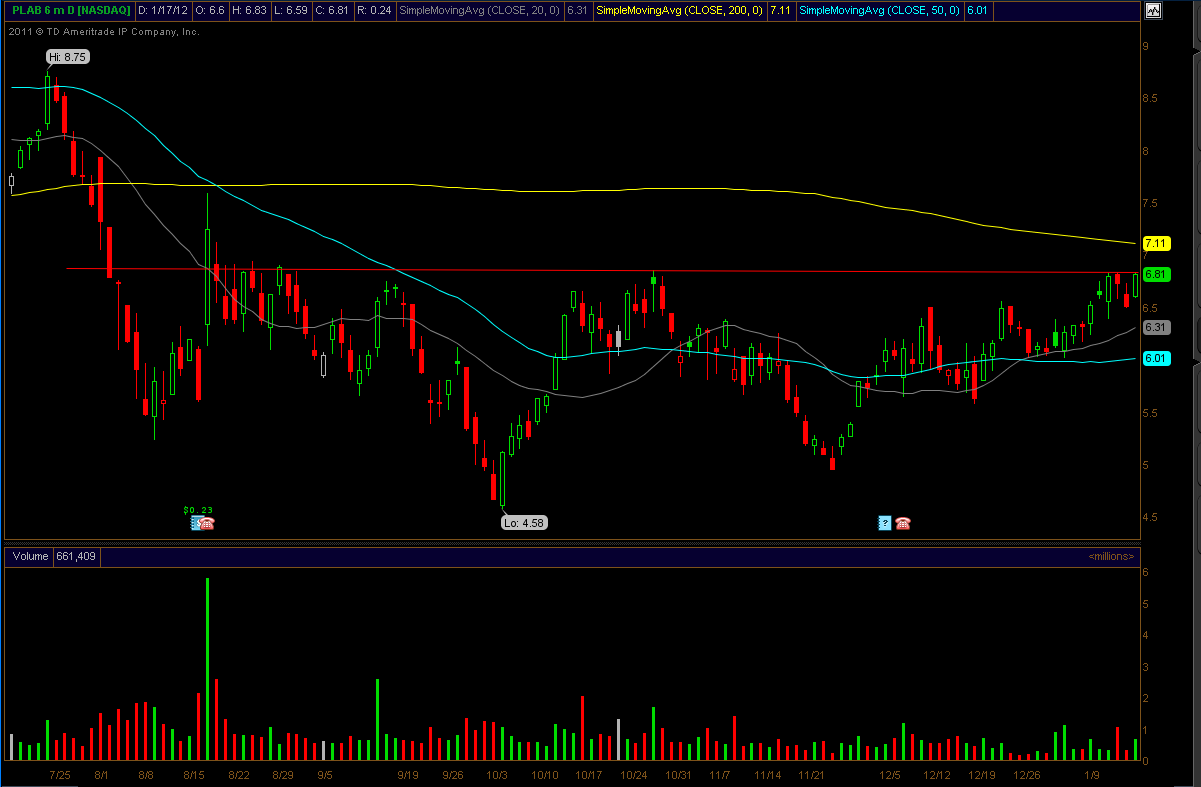The image size is (1201, 787).
Task: Click the yellow 7.11 bubble on the price axis
Action: tap(1157, 243)
